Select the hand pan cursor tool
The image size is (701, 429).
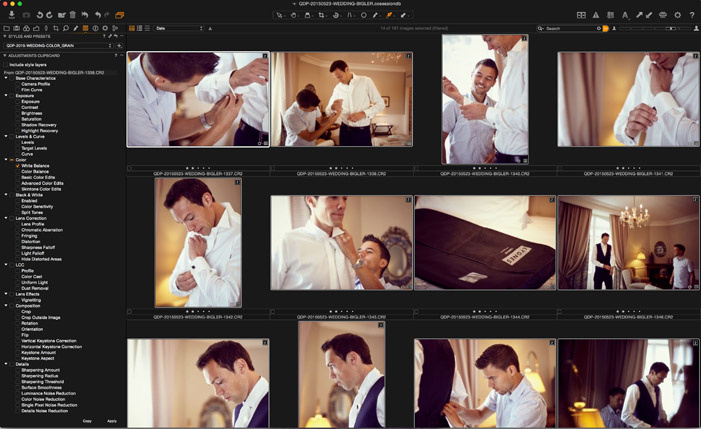point(293,15)
